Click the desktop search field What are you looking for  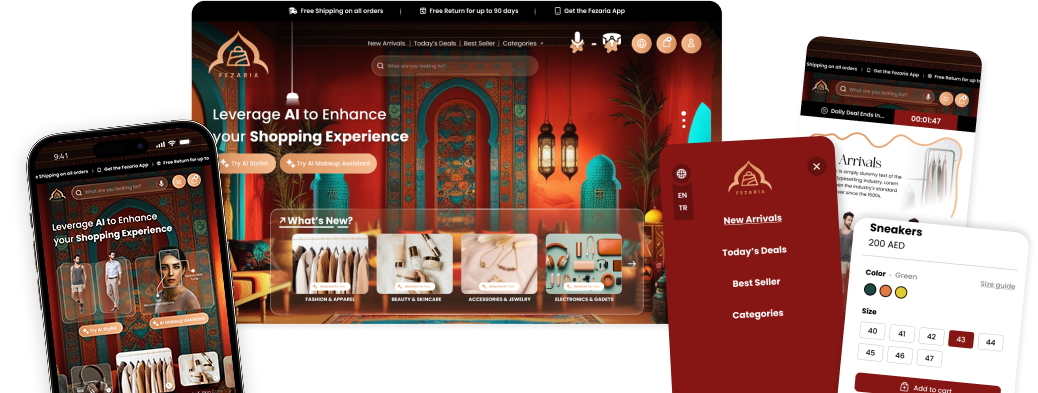tap(455, 66)
